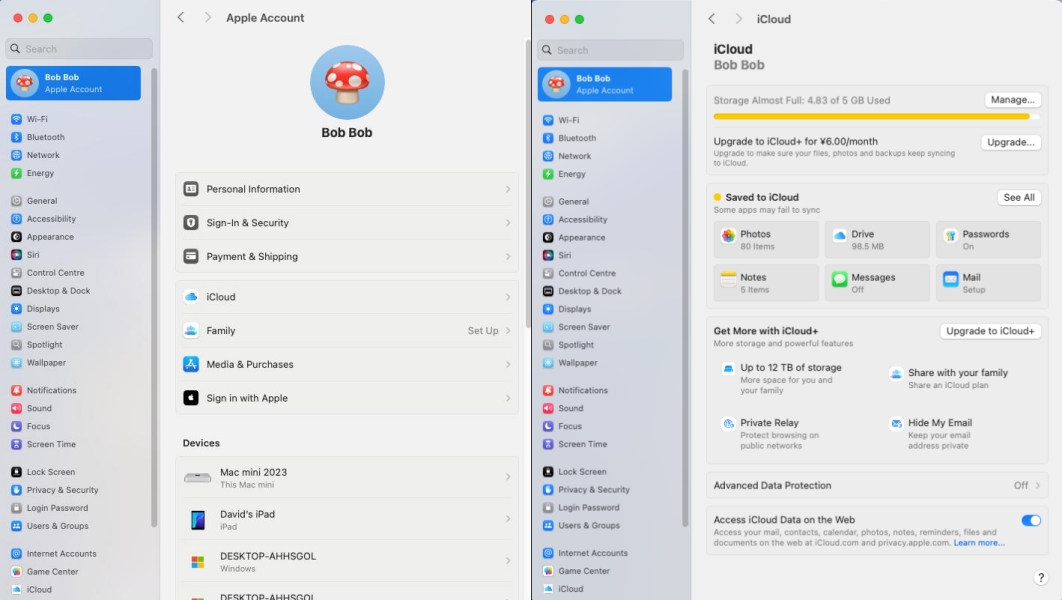Click Private Relay globe icon
The width and height of the screenshot is (1062, 600).
tap(728, 424)
